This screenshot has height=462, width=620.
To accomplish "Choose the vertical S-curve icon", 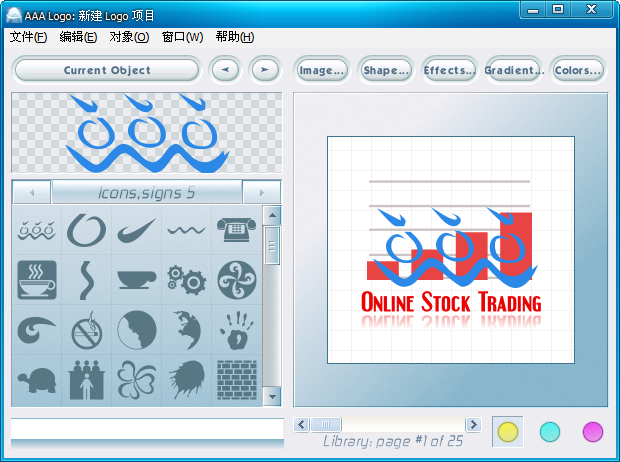I will tap(87, 280).
